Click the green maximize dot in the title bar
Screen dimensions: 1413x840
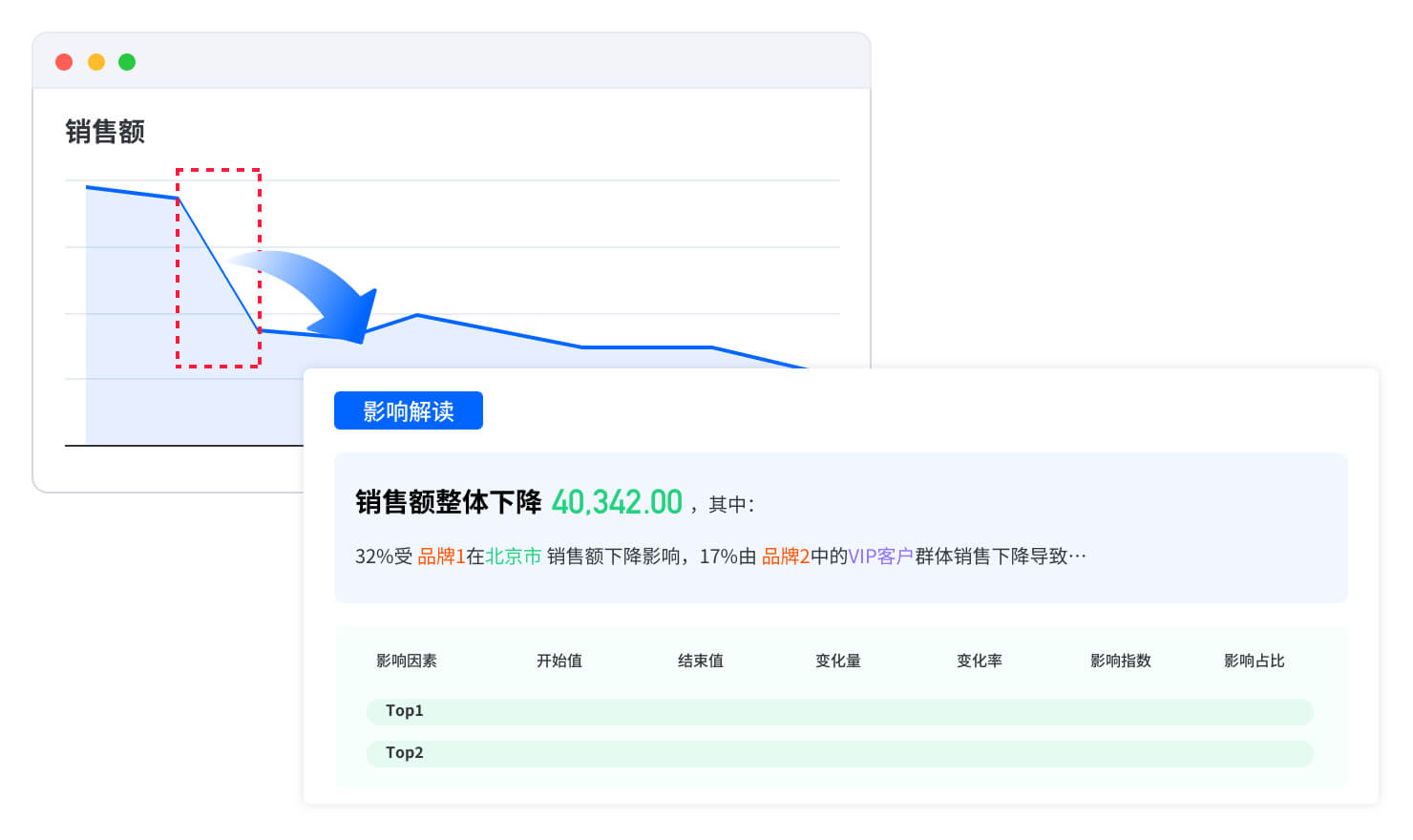tap(127, 62)
